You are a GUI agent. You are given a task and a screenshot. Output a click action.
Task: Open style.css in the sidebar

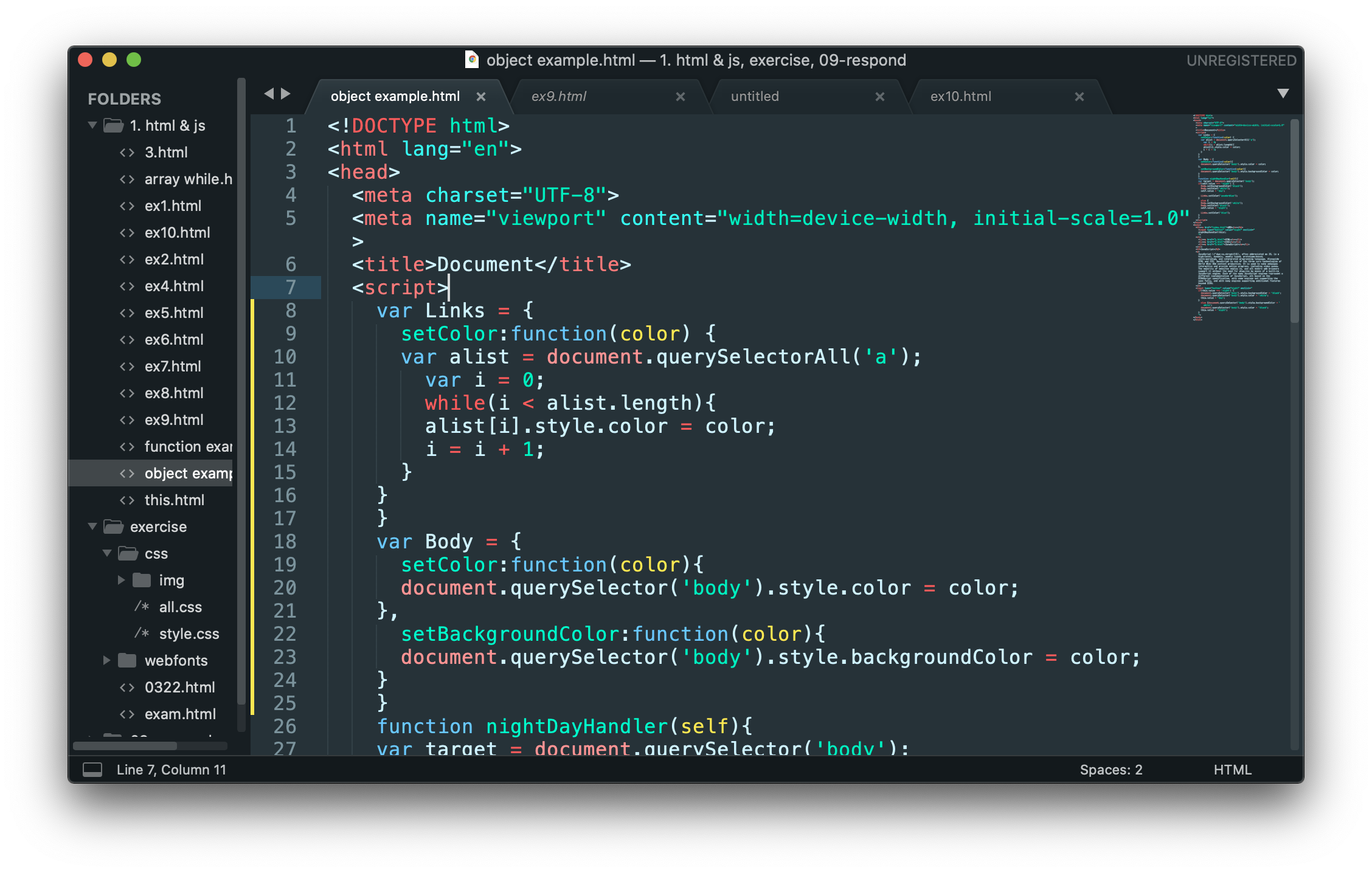point(189,633)
